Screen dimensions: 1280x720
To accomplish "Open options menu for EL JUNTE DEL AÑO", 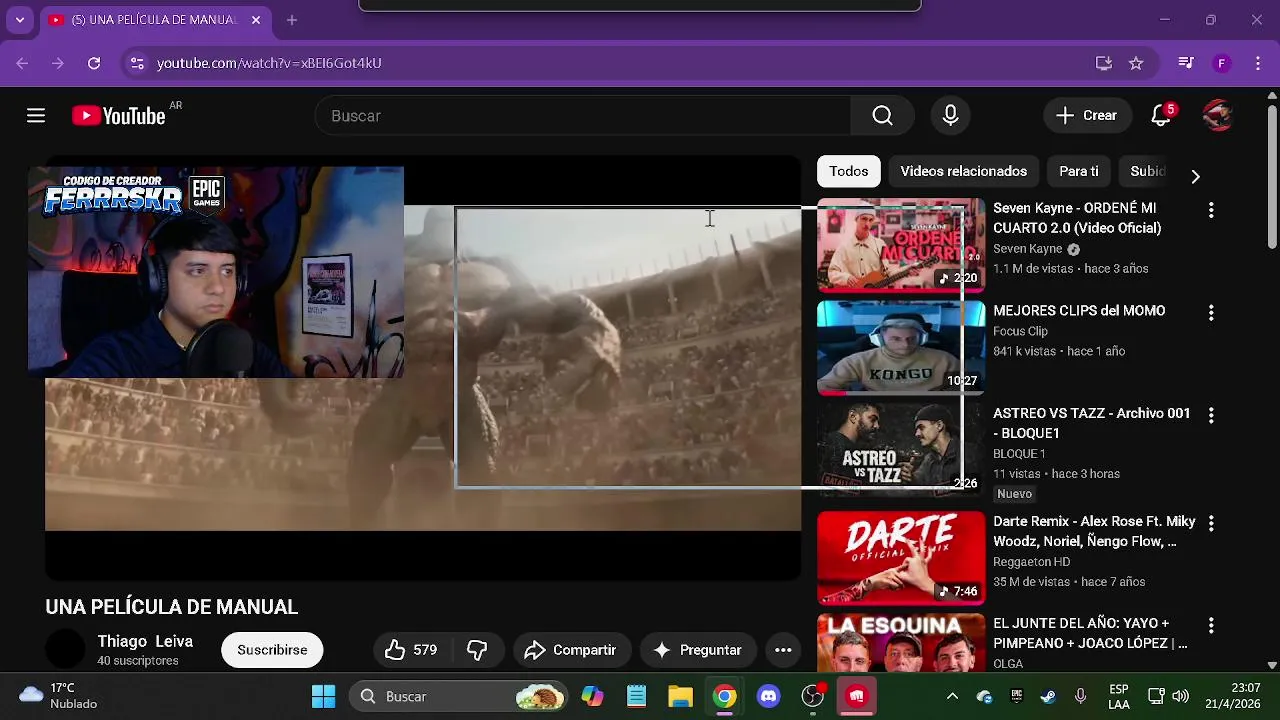I will tap(1211, 625).
